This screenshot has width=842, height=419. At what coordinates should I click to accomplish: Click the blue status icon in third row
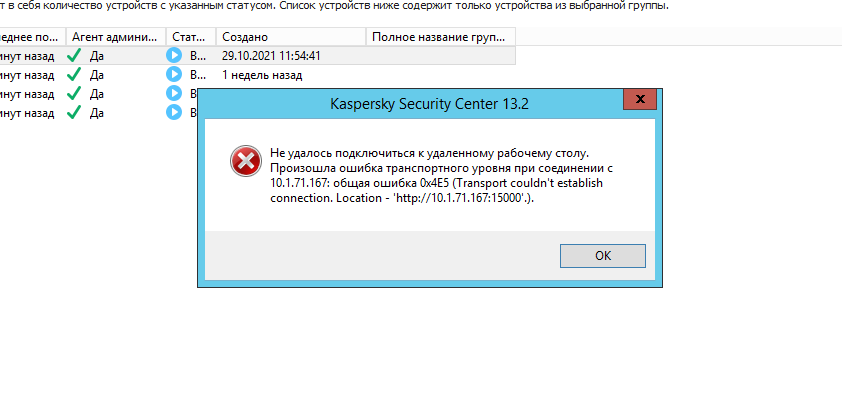tap(174, 94)
